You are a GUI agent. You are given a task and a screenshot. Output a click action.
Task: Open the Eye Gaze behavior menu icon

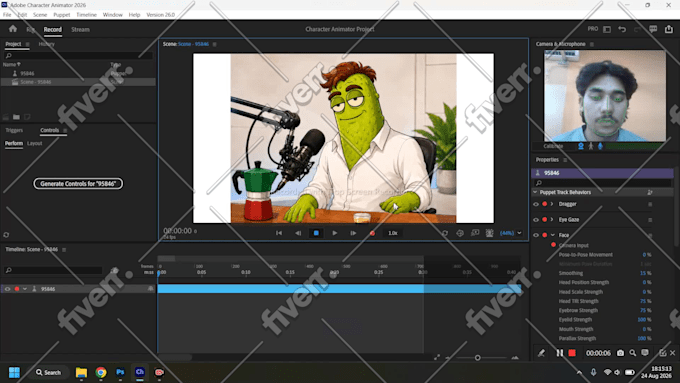650,220
